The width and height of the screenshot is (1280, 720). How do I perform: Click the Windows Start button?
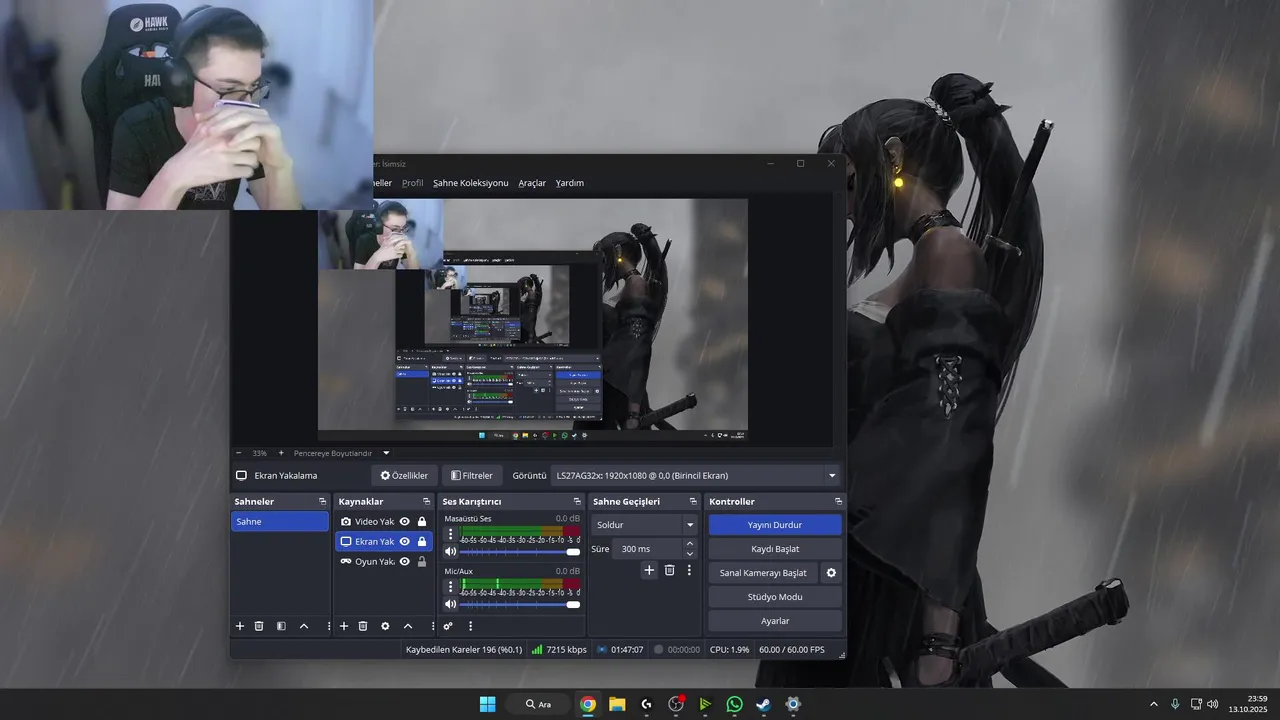[487, 704]
